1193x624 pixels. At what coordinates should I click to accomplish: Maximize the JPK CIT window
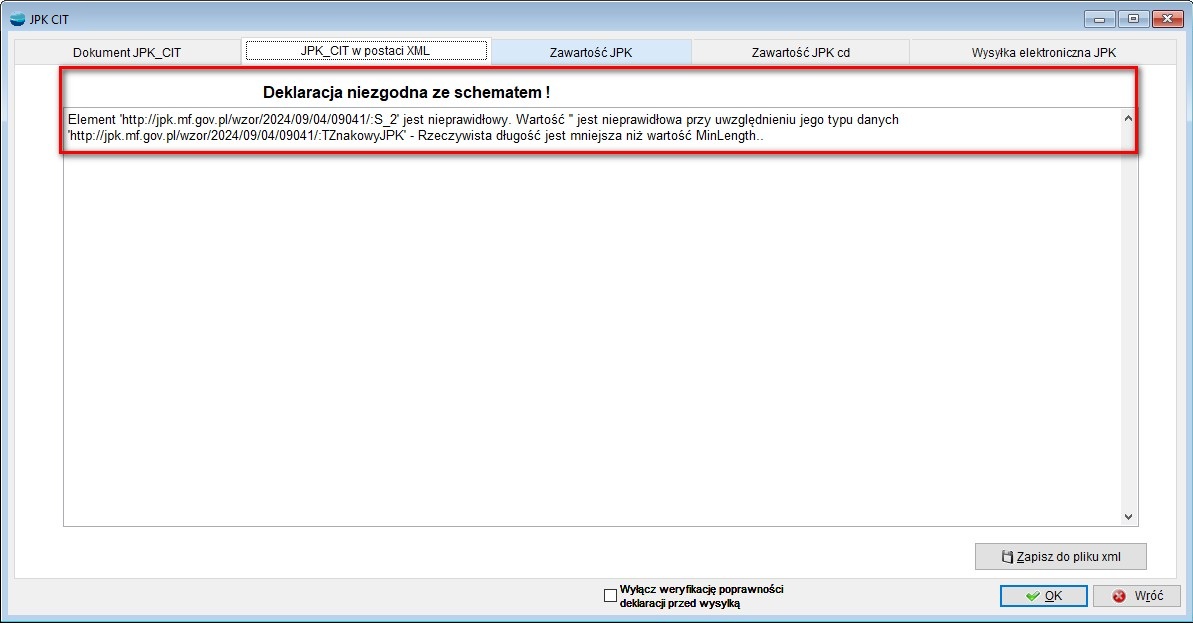1132,19
